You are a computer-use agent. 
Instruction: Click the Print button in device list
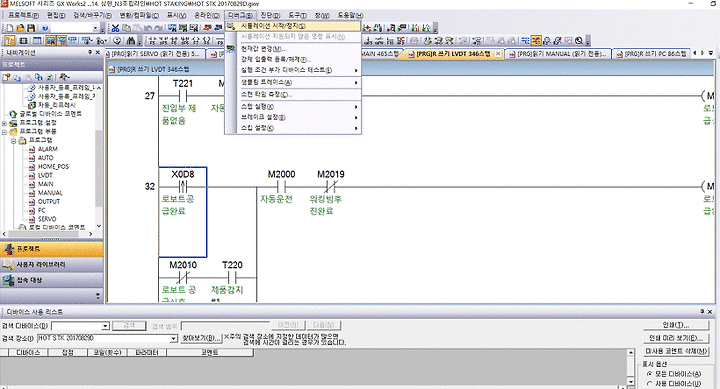point(675,325)
